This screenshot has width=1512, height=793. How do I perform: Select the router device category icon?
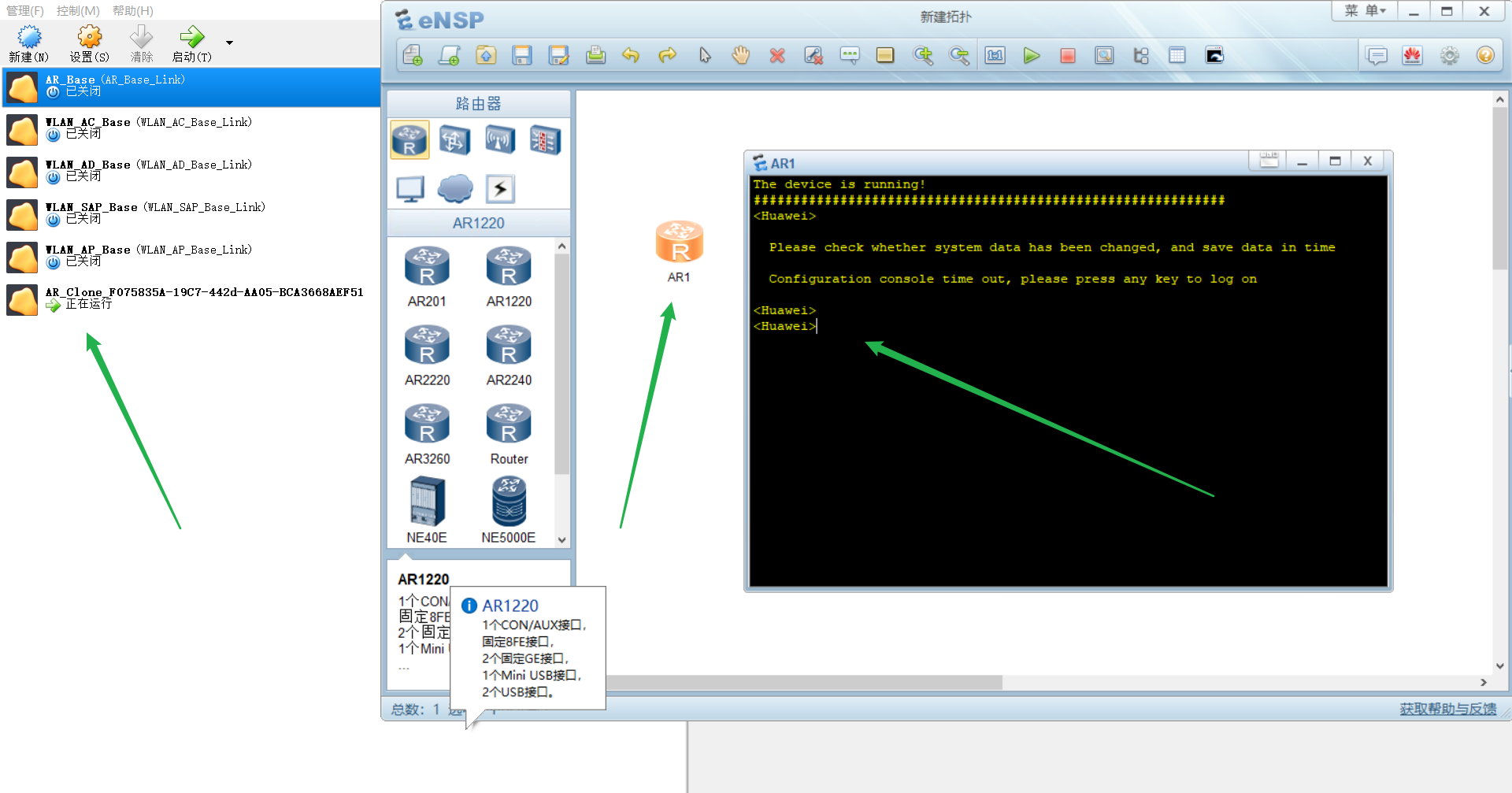click(409, 140)
